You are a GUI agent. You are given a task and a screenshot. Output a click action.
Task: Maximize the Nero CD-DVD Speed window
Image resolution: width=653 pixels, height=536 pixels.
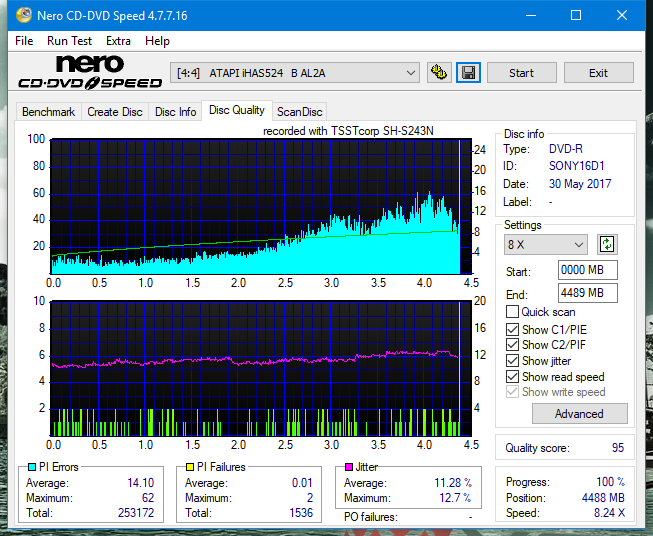(576, 15)
